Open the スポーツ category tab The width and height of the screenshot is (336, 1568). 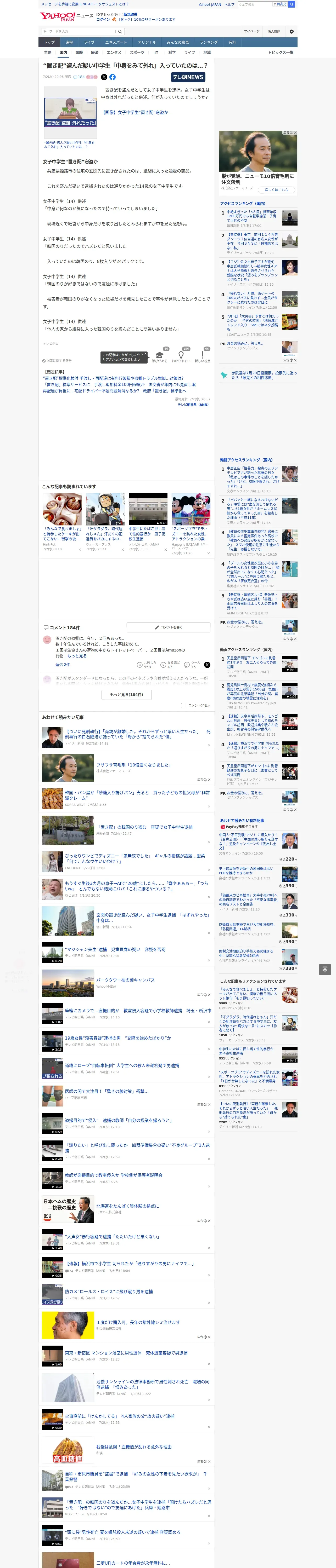coord(137,52)
